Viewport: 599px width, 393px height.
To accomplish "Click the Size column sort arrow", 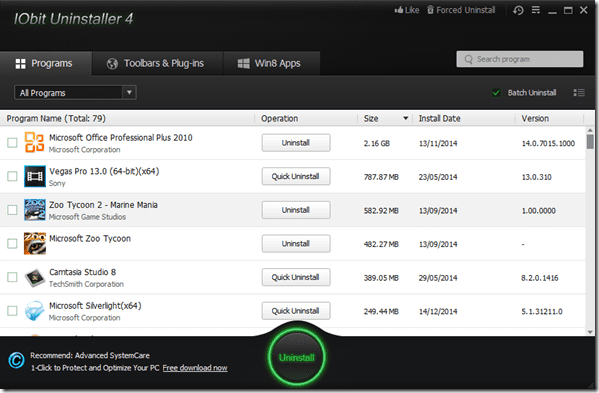I will 406,118.
